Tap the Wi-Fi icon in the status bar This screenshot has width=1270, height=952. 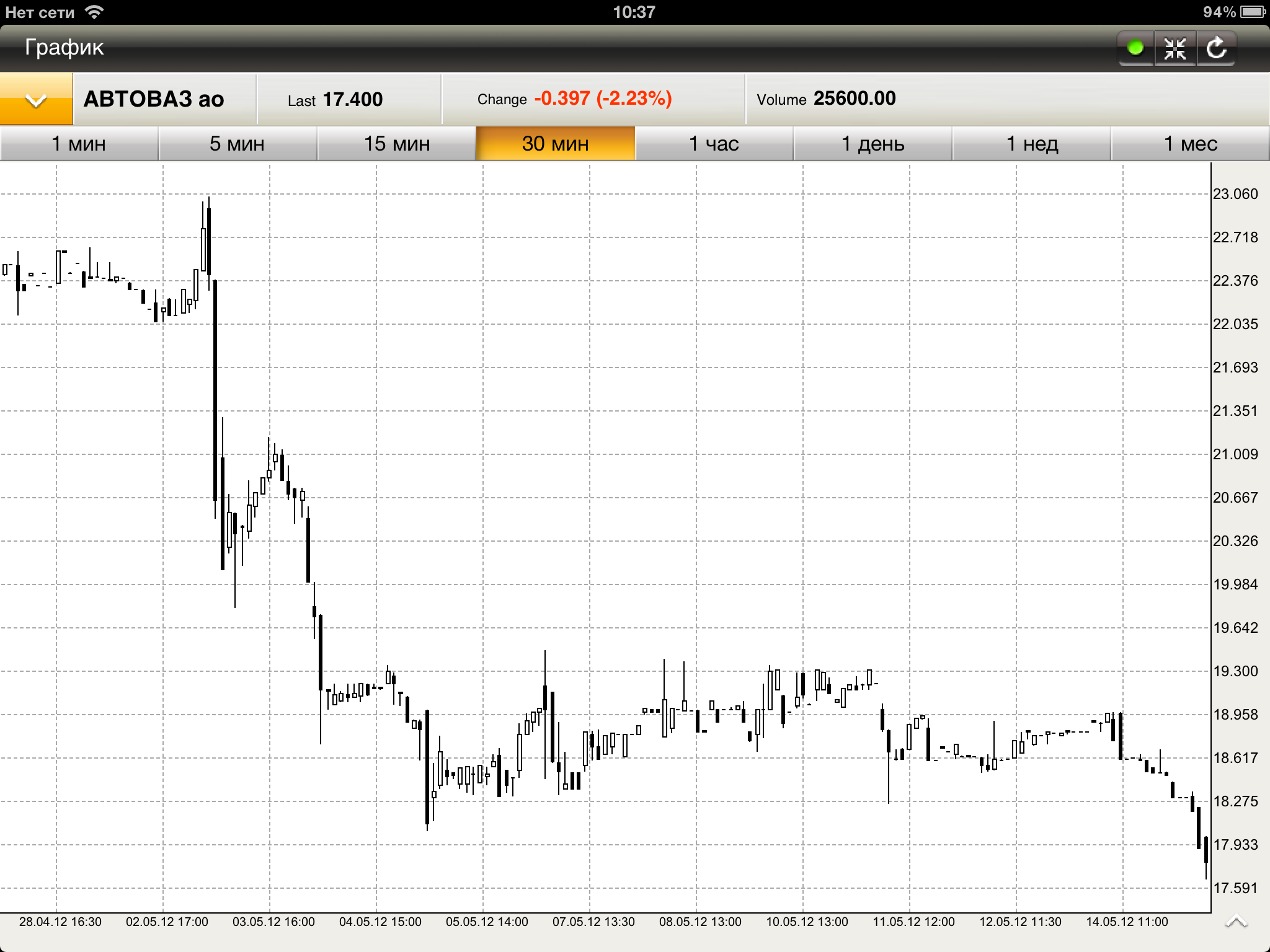coord(94,12)
